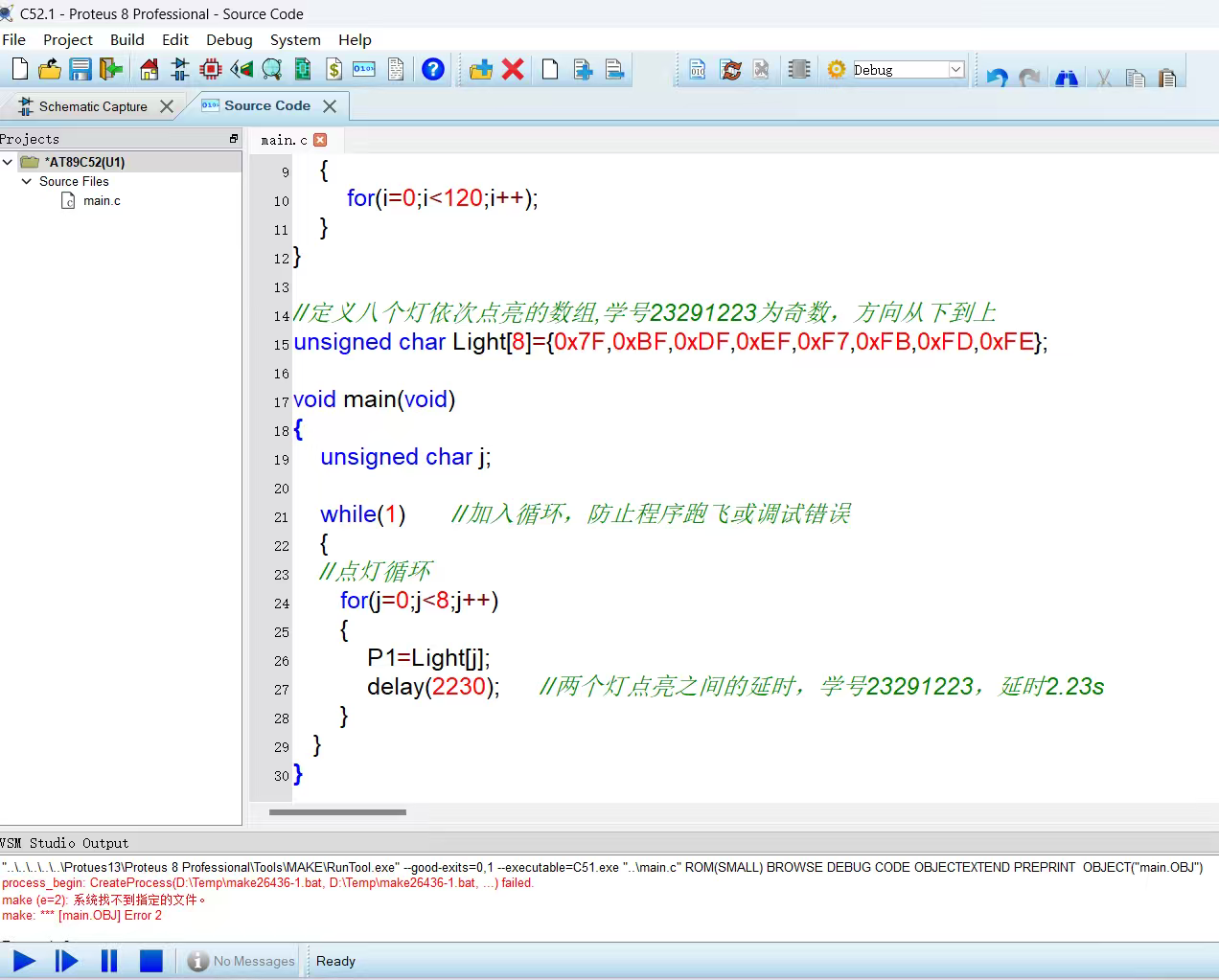The height and width of the screenshot is (980, 1219).
Task: Select the main.c editor file tab
Action: point(284,140)
